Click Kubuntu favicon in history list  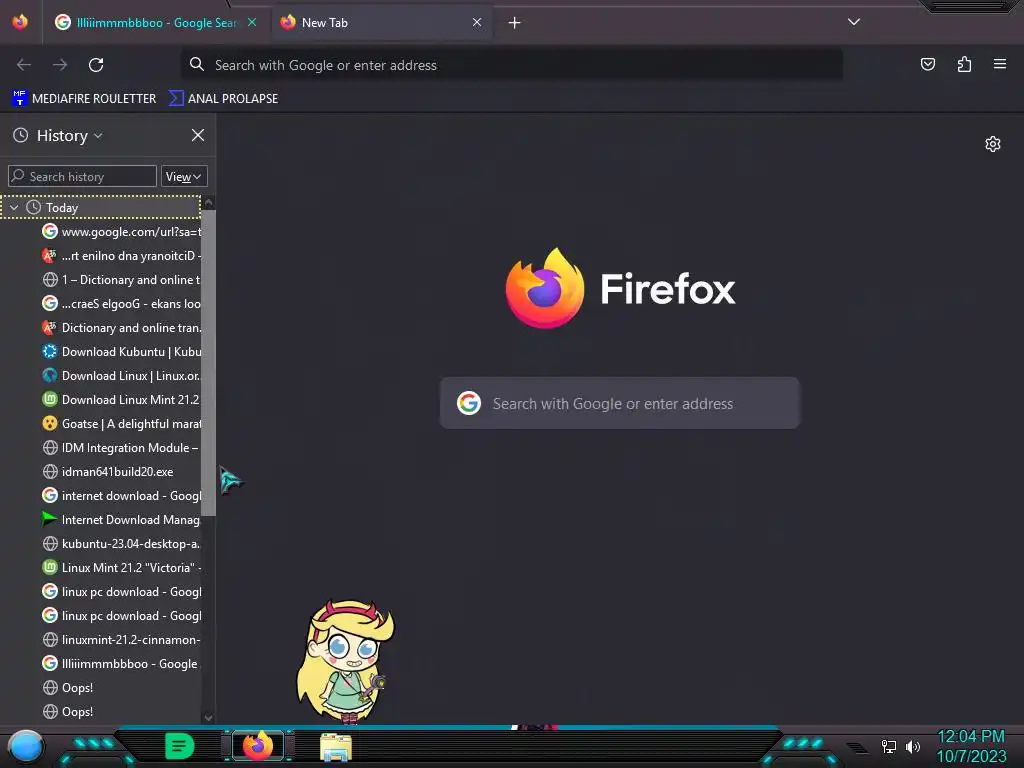tap(50, 351)
